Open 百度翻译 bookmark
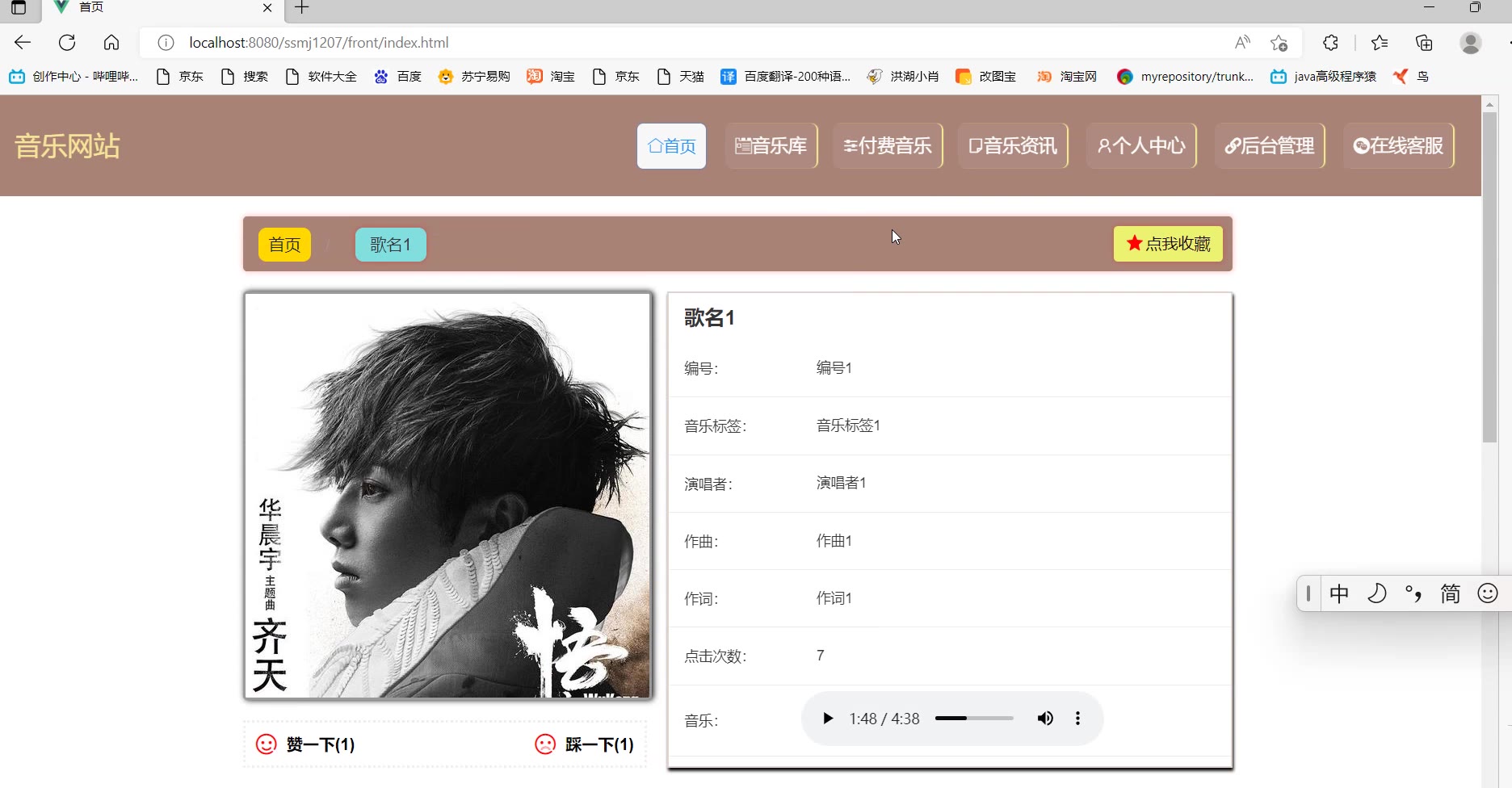The width and height of the screenshot is (1512, 788). coord(786,77)
